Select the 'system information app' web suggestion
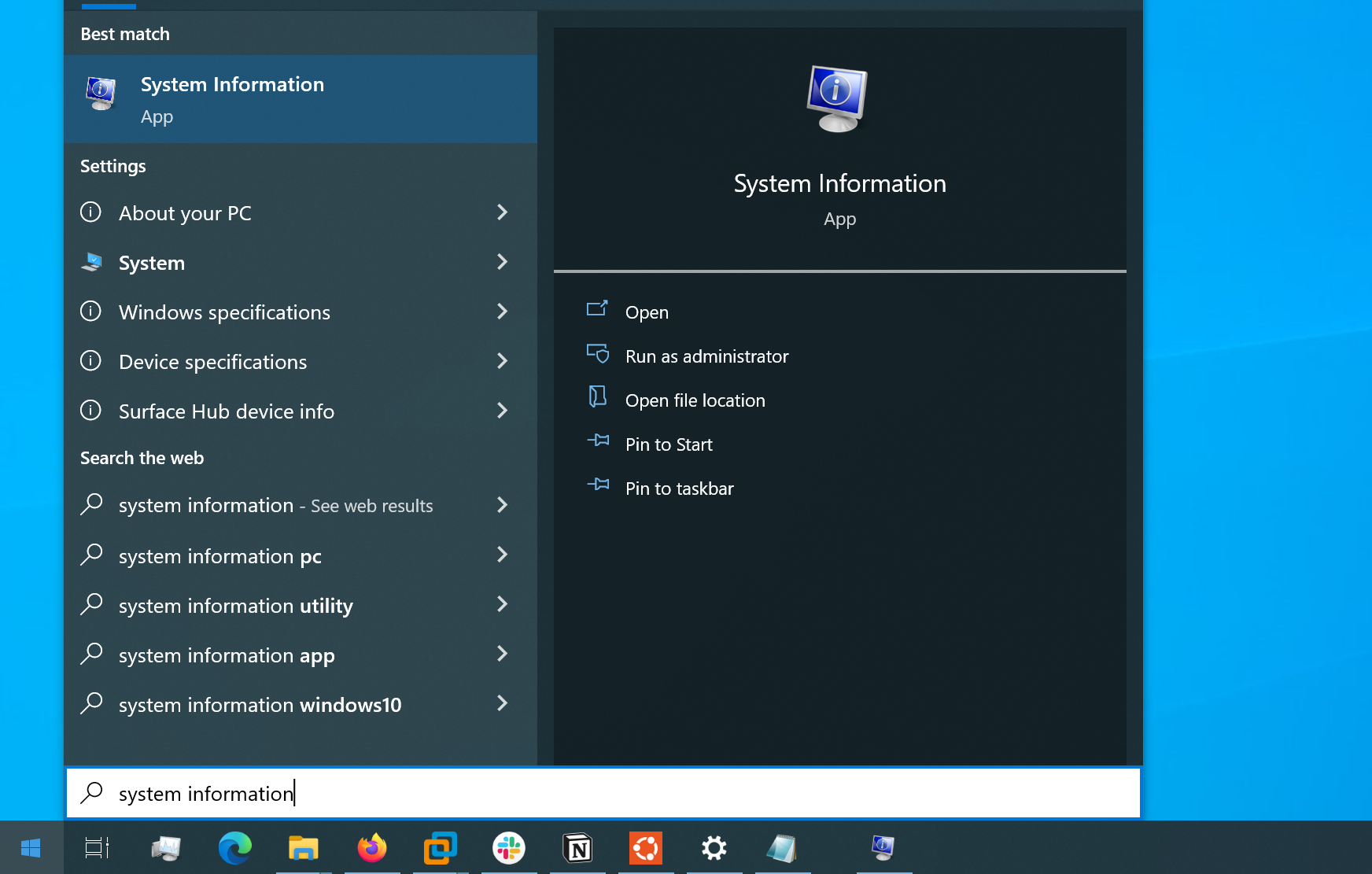The width and height of the screenshot is (1372, 874). 301,655
